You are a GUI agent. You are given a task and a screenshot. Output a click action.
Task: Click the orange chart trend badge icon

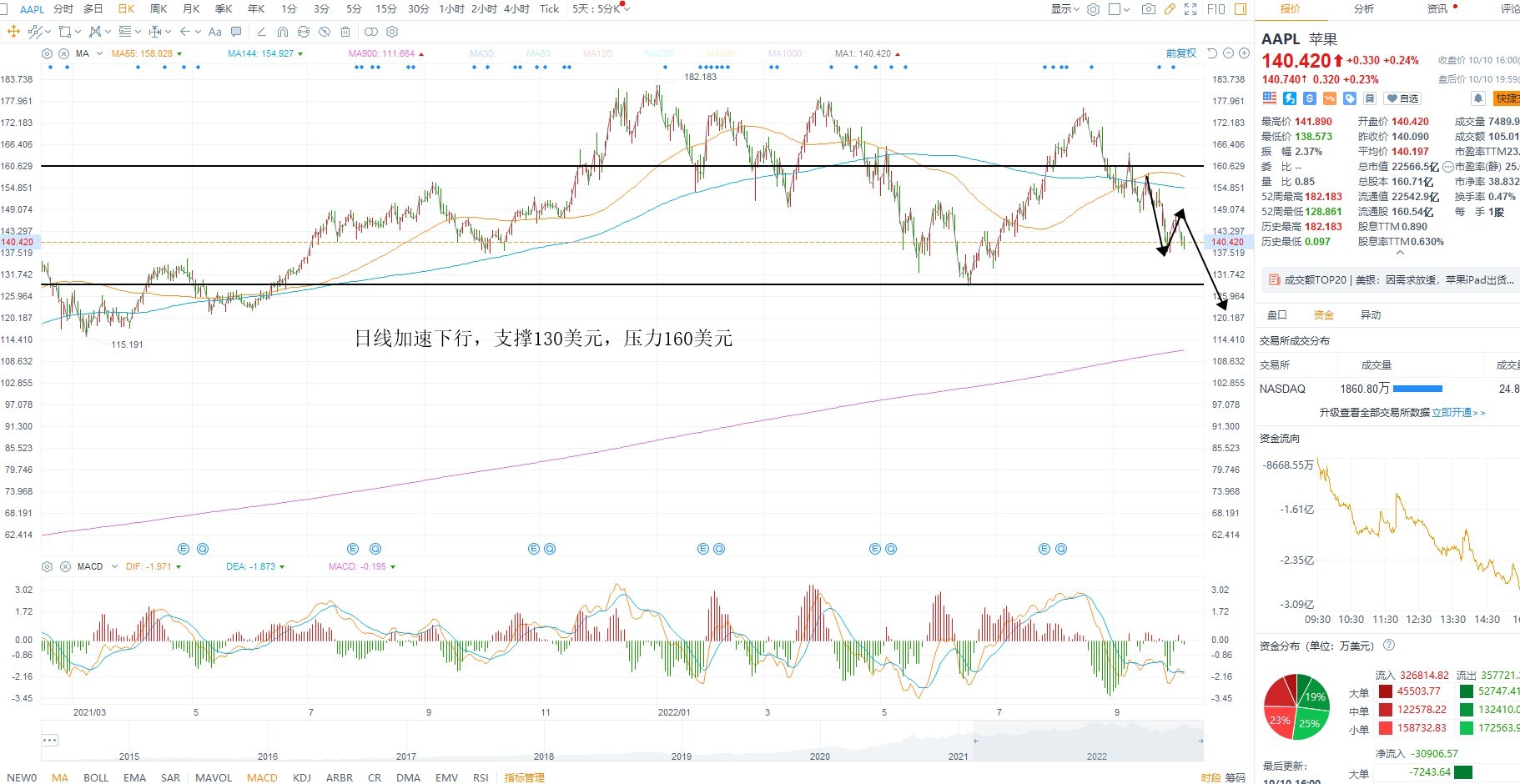pyautogui.click(x=1330, y=98)
